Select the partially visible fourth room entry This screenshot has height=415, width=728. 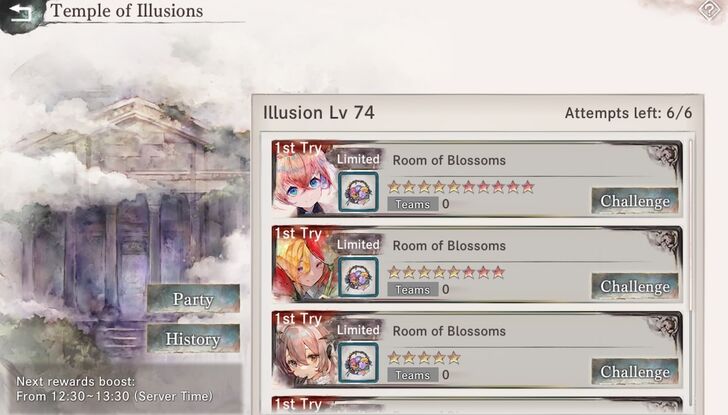477,405
